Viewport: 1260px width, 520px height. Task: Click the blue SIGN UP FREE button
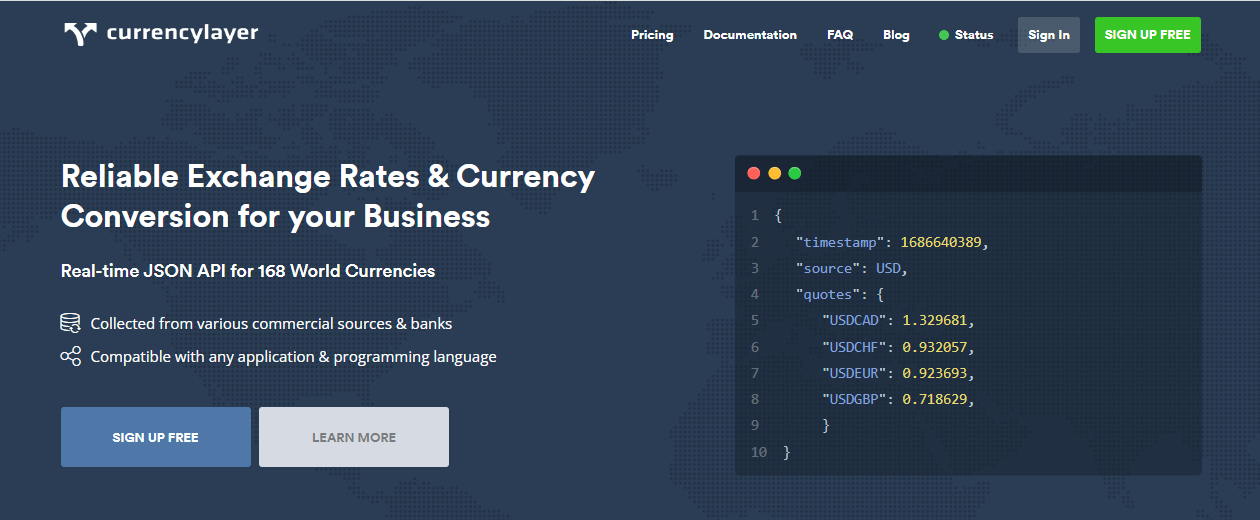pos(155,437)
